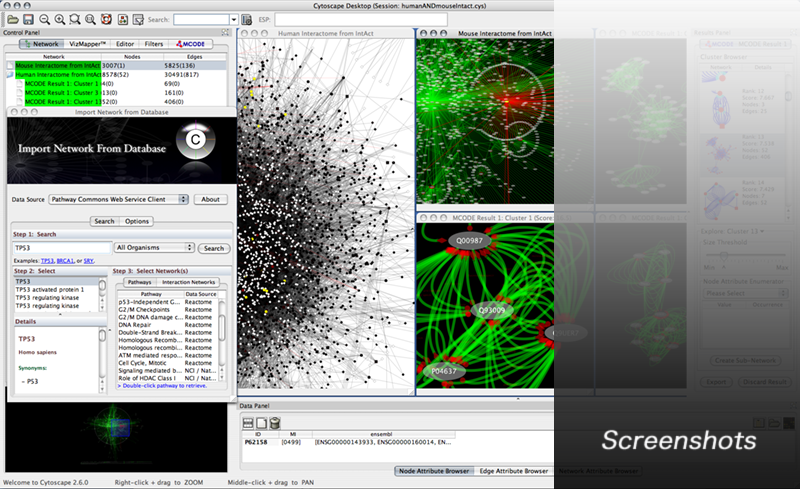Click the zoom to fit content icon
Screen dimensions: 800x489
tap(90, 19)
